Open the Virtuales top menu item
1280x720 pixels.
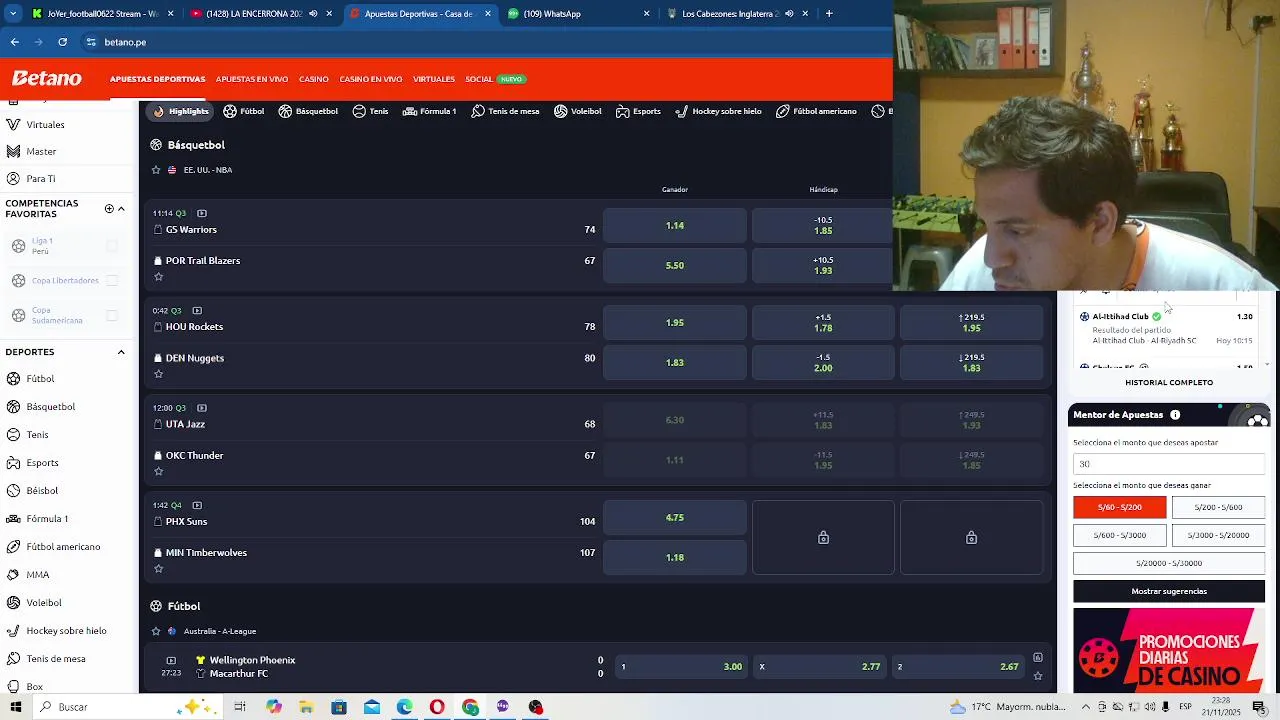[x=434, y=79]
